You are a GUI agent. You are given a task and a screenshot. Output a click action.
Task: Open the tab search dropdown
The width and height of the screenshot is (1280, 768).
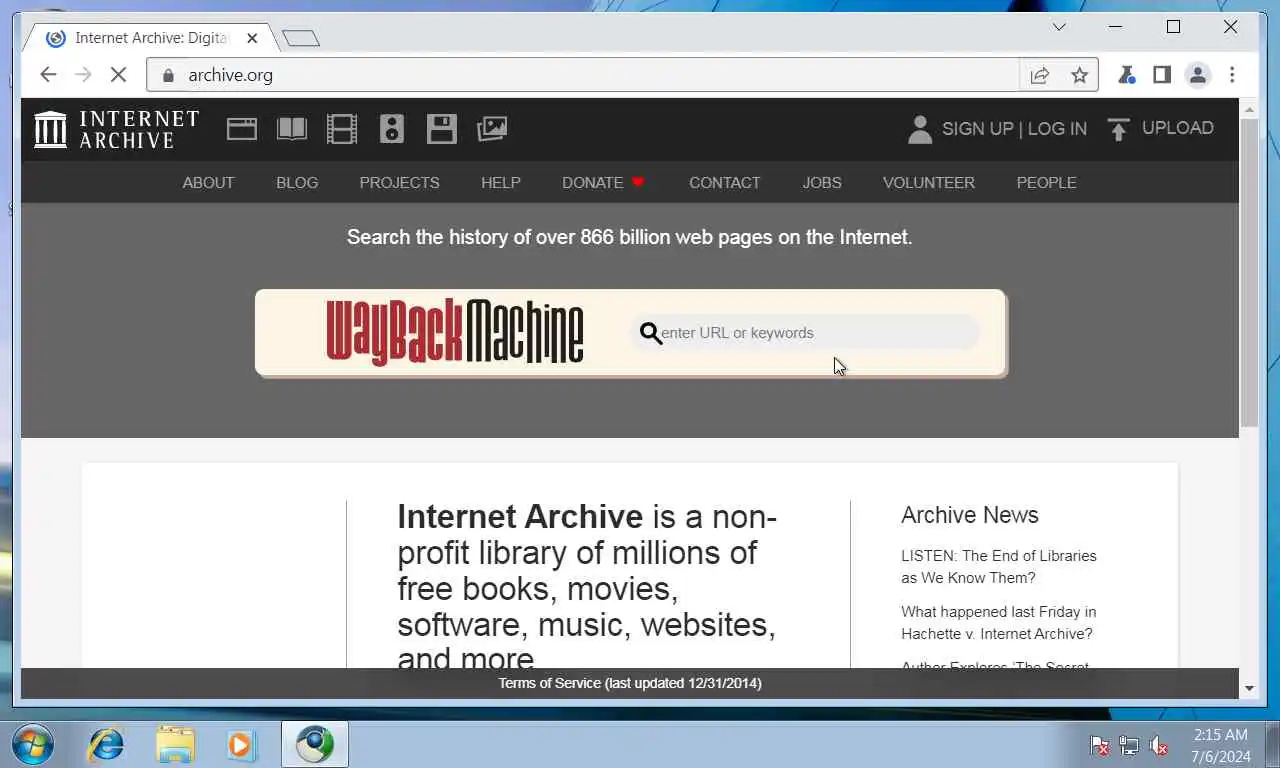coord(1059,27)
